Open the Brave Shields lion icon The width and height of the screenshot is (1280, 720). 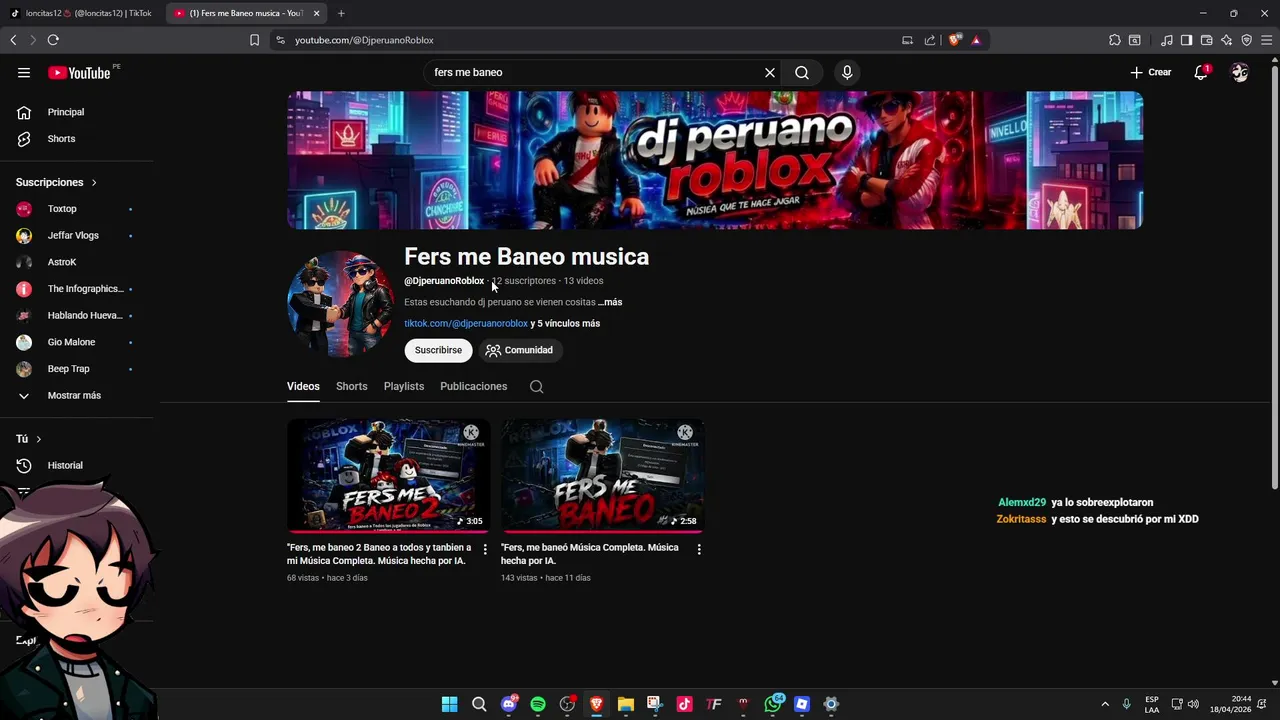pyautogui.click(x=955, y=40)
